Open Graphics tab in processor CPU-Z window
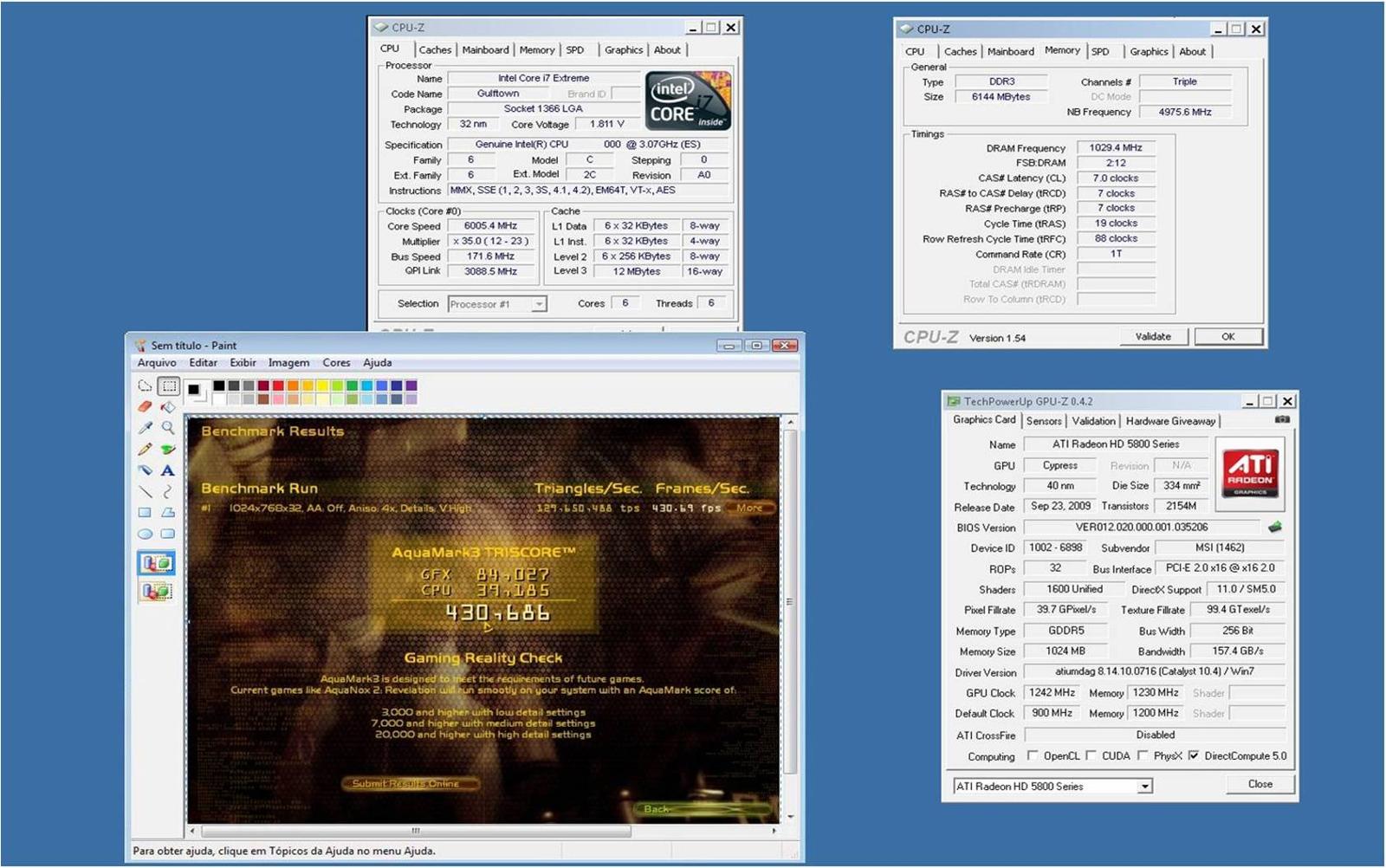The height and width of the screenshot is (868, 1386). pyautogui.click(x=624, y=50)
